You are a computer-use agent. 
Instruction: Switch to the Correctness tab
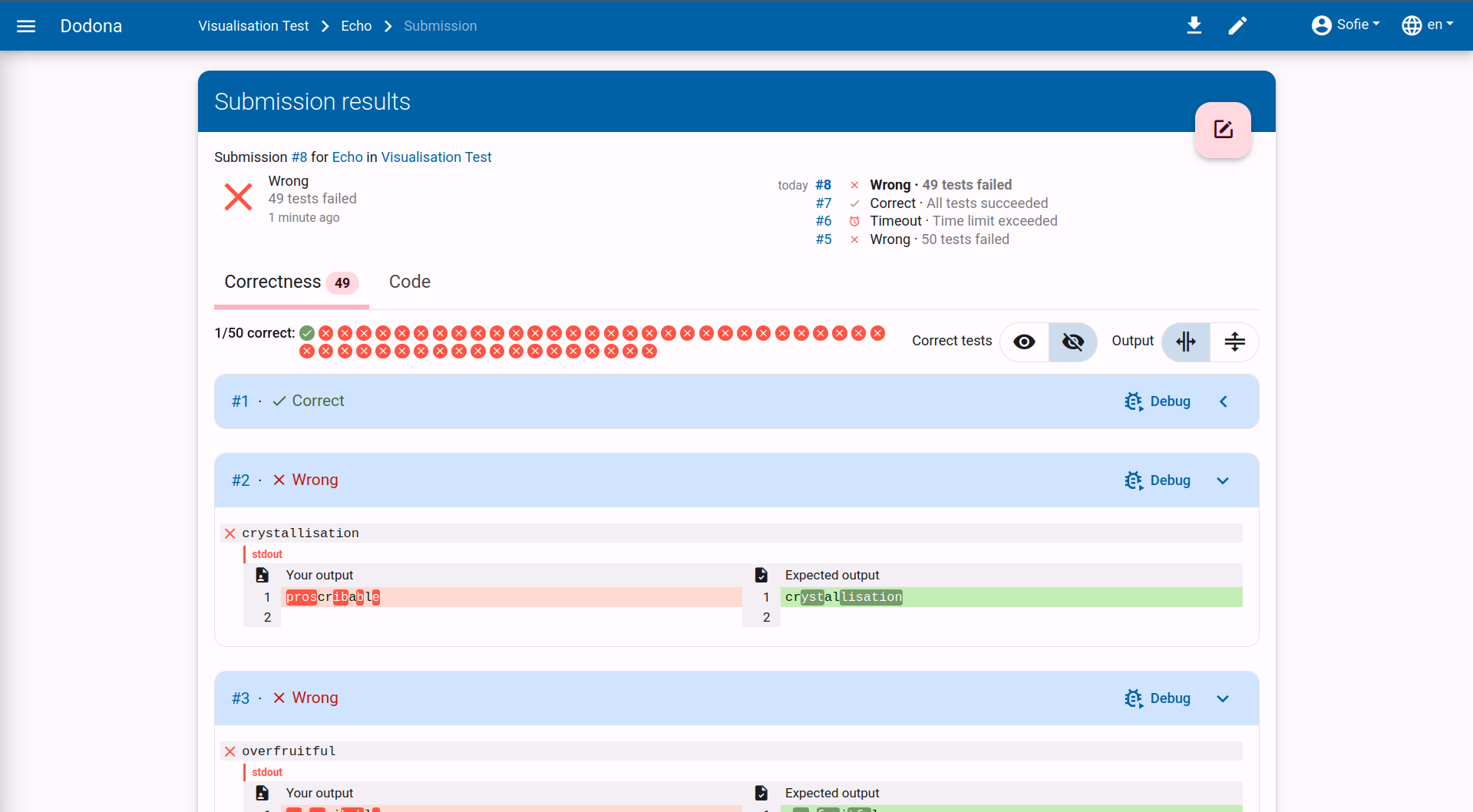point(291,282)
